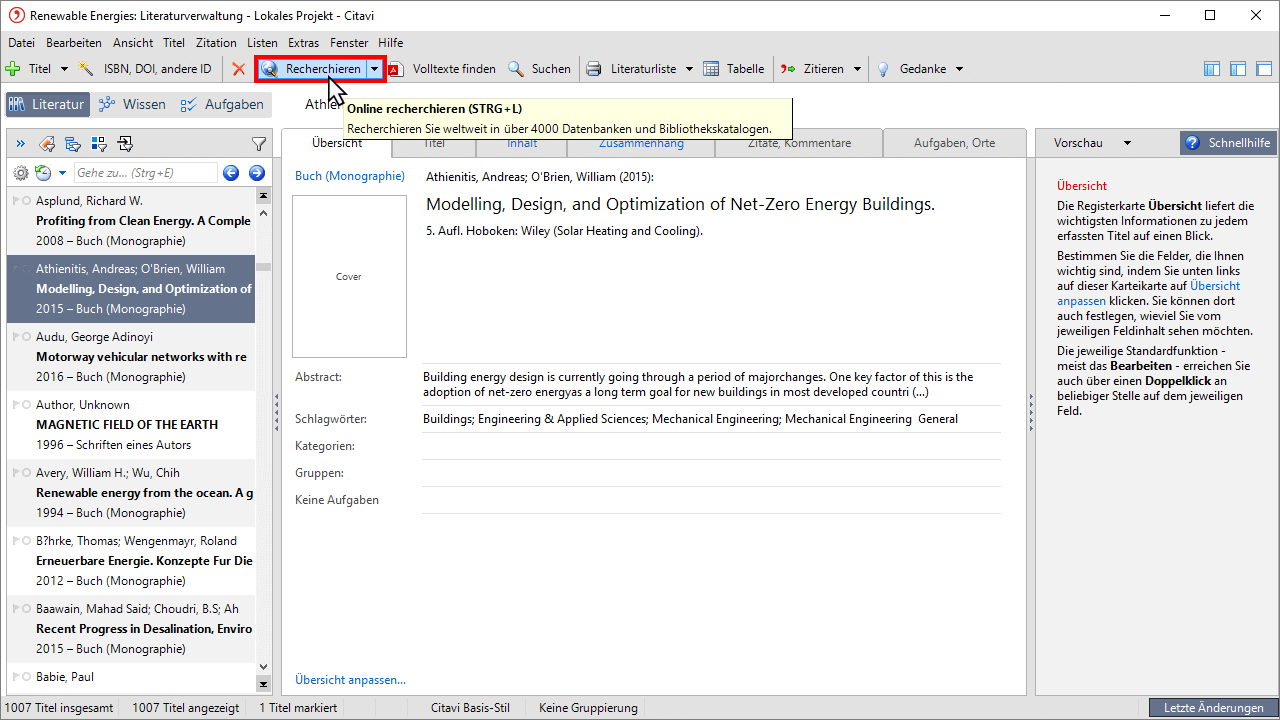Image resolution: width=1280 pixels, height=720 pixels.
Task: Open the Titel dropdown arrow
Action: tap(64, 69)
